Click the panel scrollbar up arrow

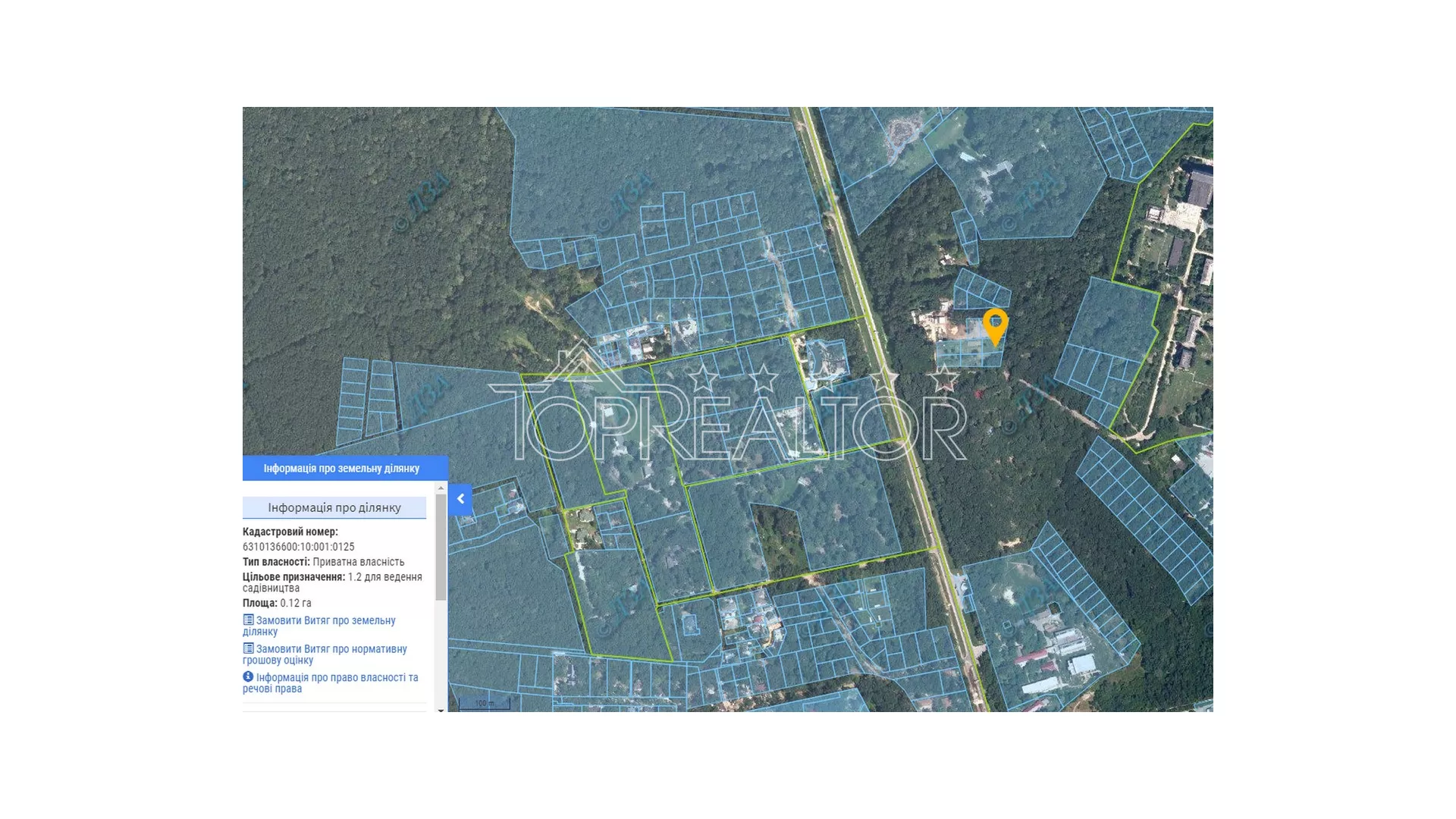coord(441,488)
